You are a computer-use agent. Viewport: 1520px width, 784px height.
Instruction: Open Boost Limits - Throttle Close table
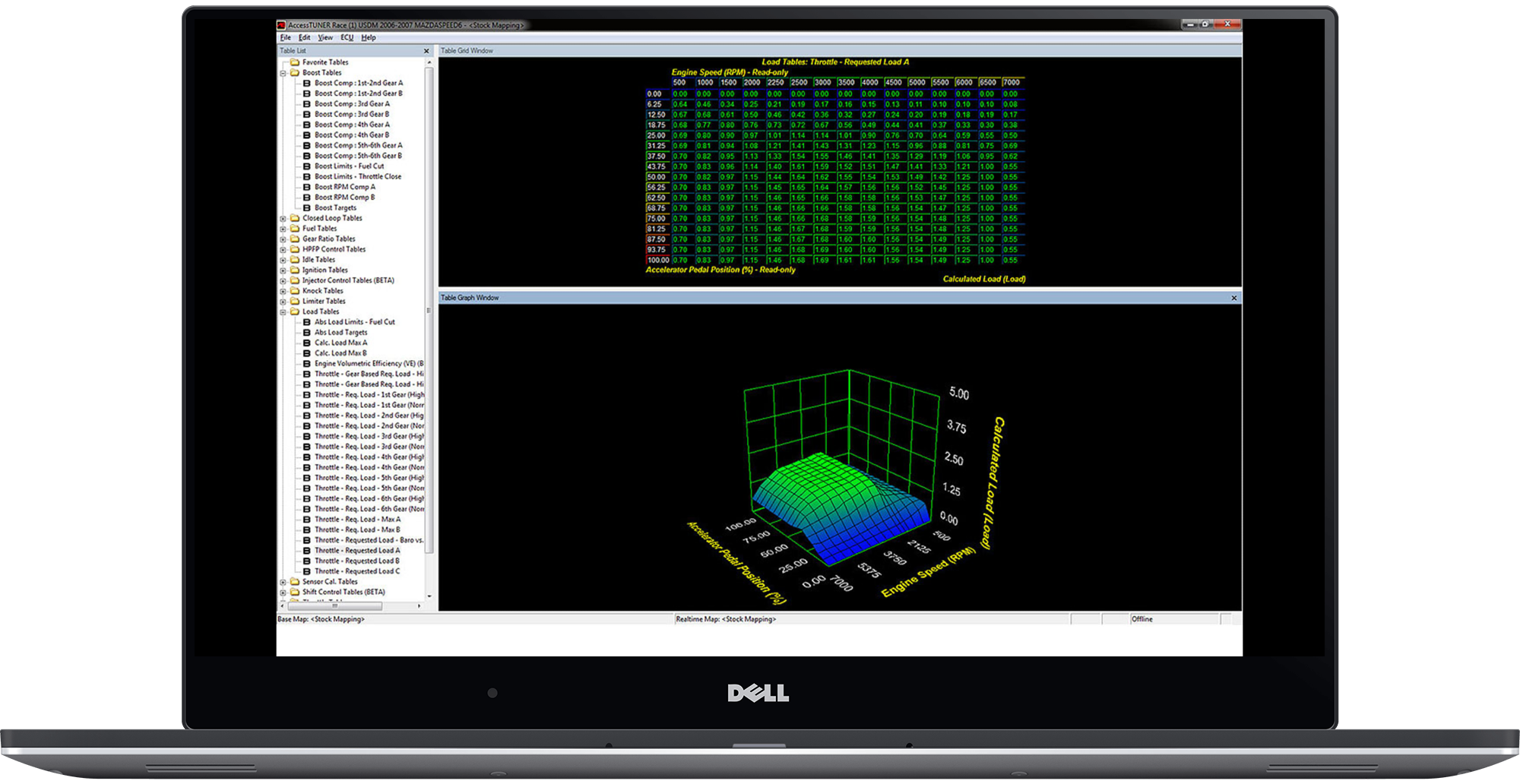coord(358,176)
